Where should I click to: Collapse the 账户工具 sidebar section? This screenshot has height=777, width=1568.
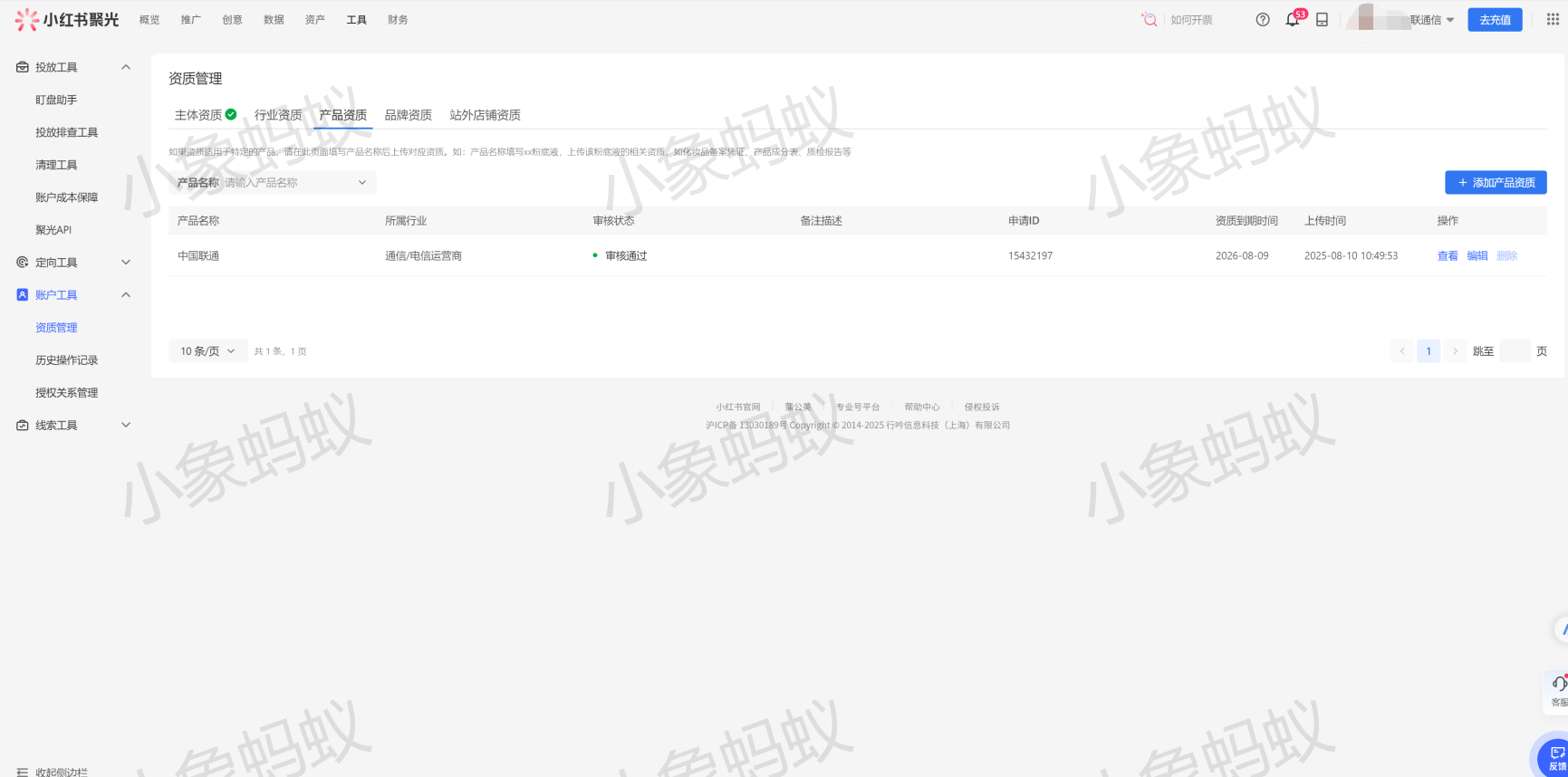(126, 295)
